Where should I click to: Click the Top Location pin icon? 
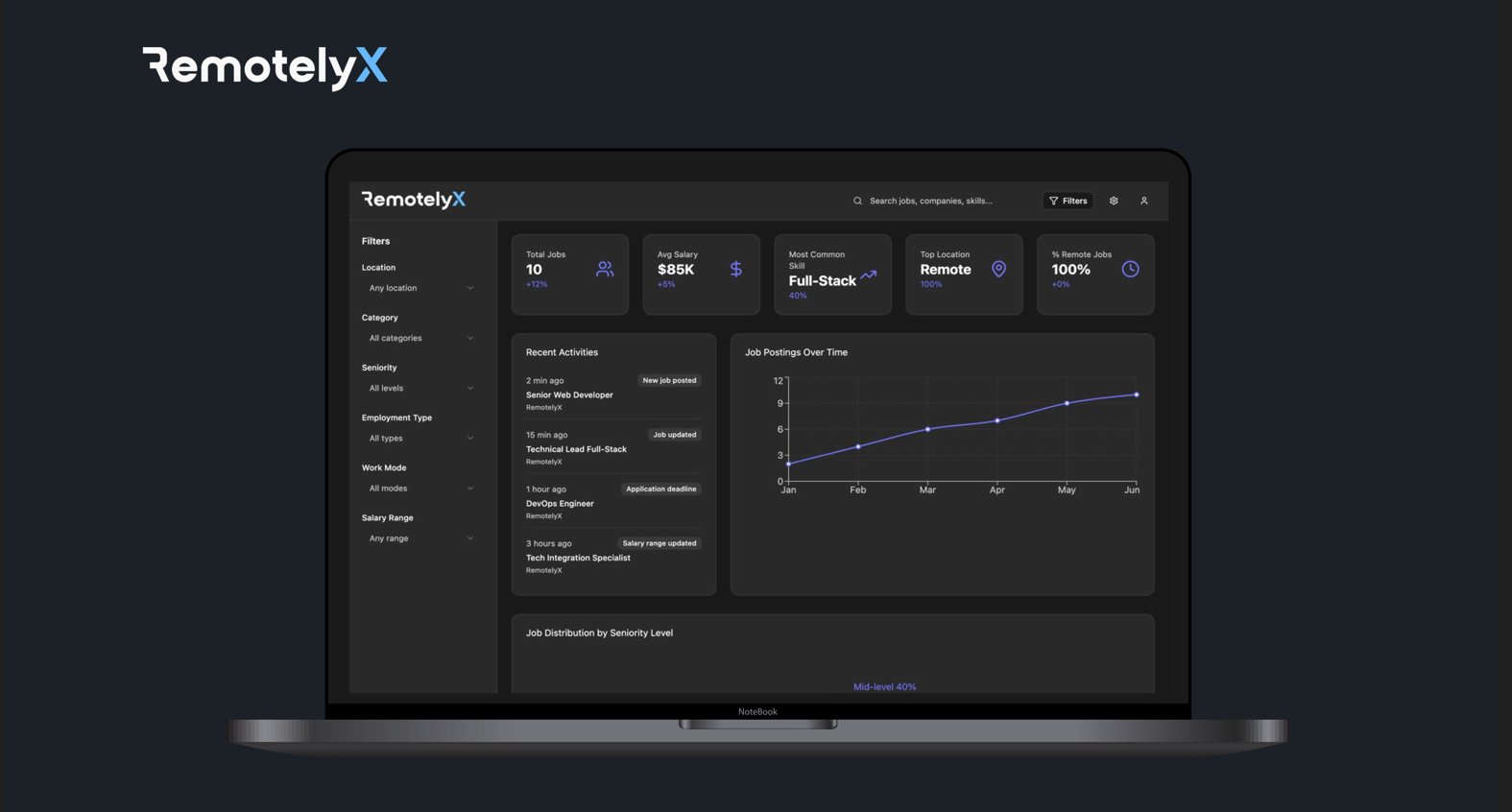coord(998,270)
